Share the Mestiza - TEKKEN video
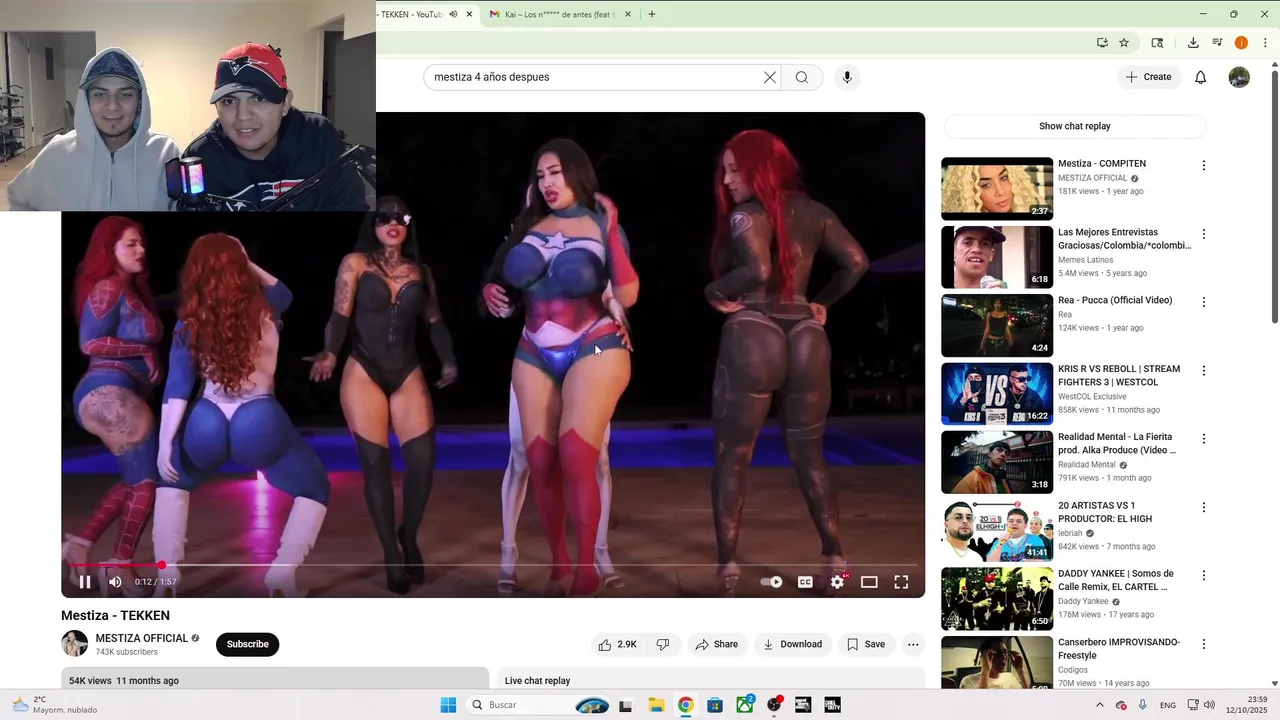Screen dimensions: 1280x720 [717, 644]
